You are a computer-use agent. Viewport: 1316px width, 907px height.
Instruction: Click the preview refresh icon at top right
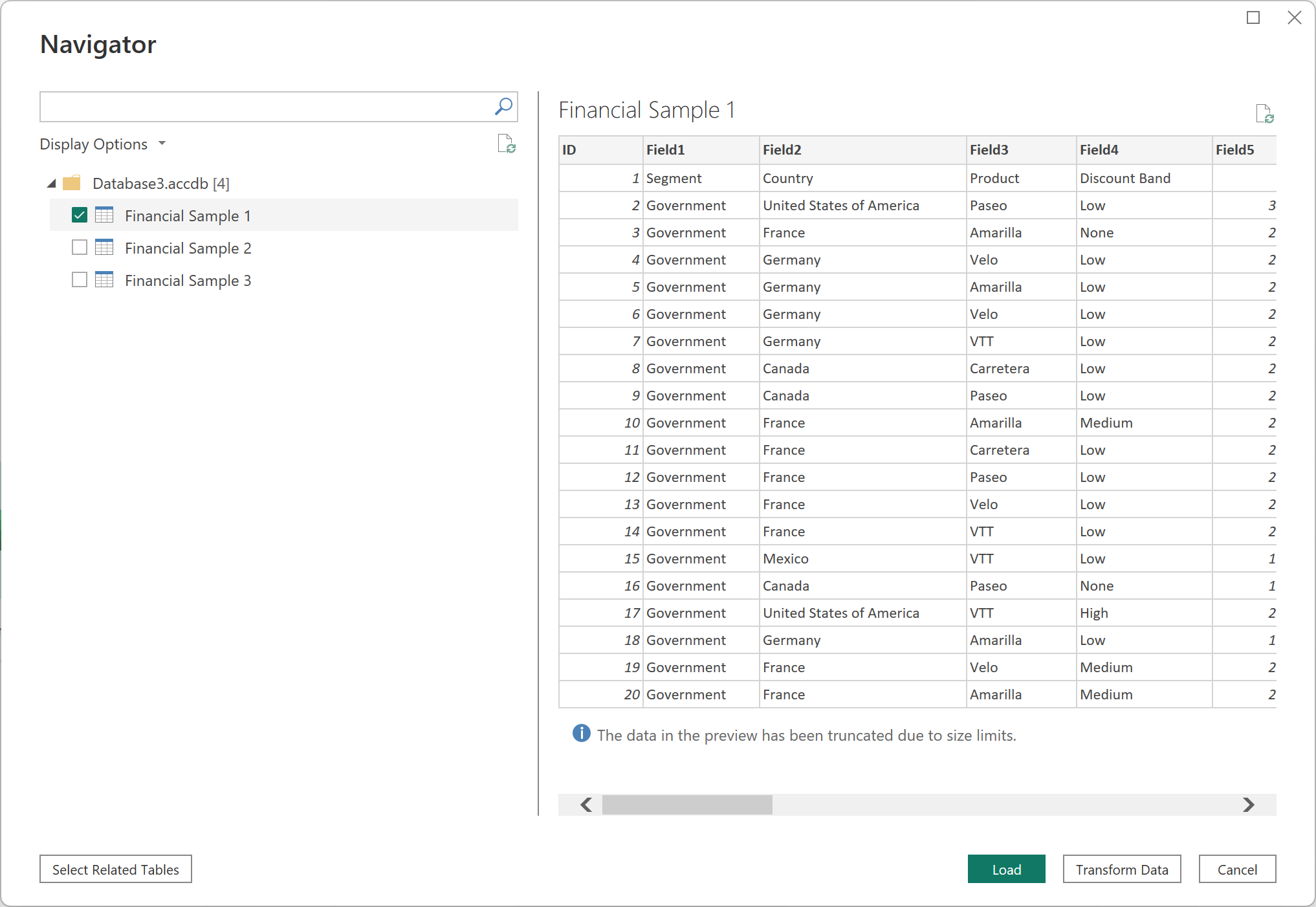point(1264,114)
